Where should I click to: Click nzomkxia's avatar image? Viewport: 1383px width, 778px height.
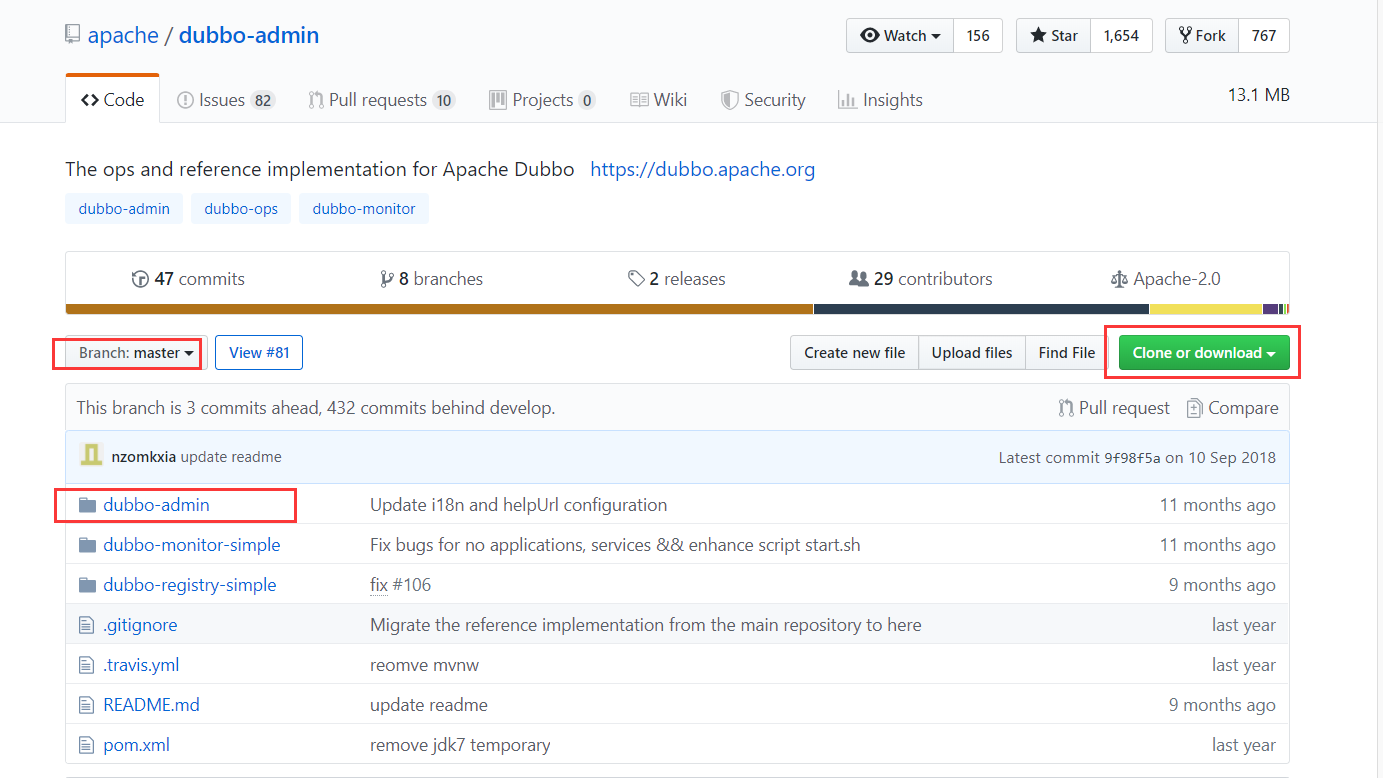click(x=91, y=456)
